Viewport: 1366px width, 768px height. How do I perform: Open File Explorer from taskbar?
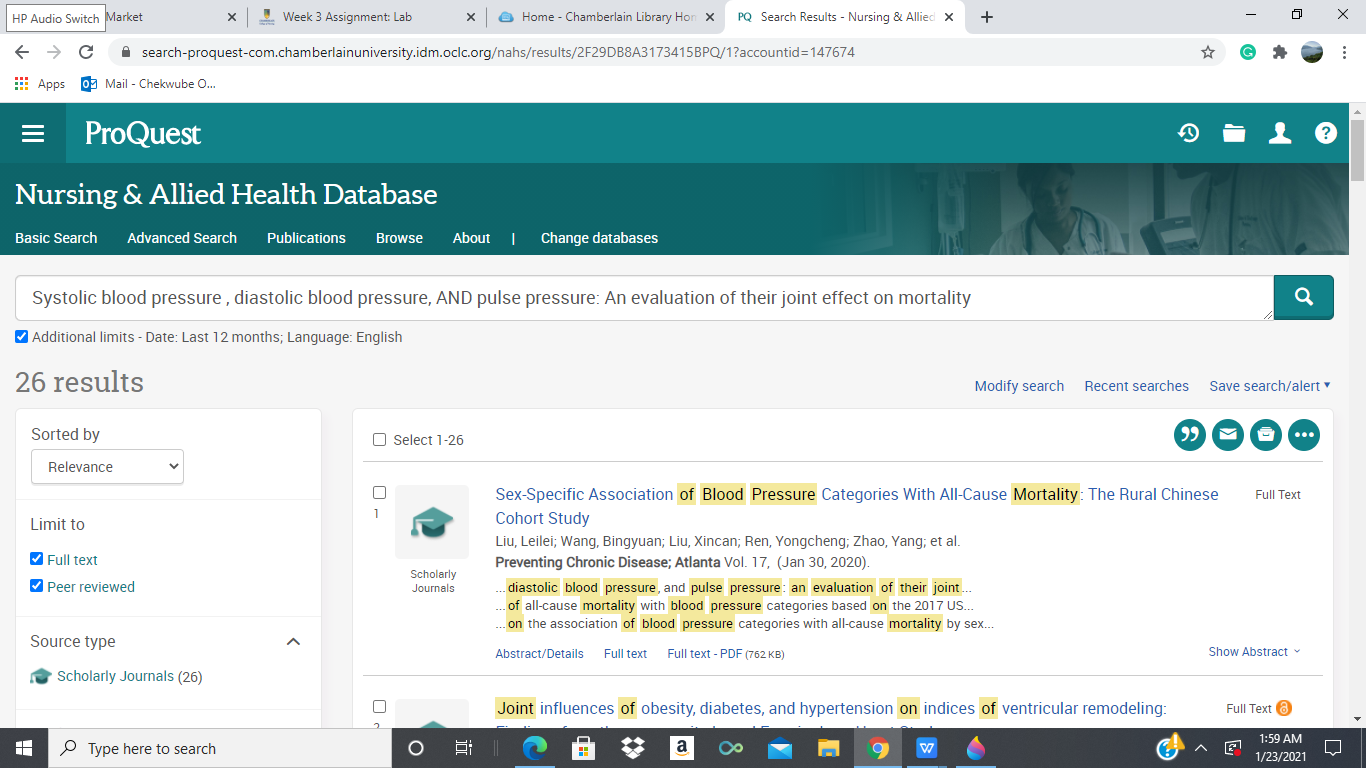(x=828, y=748)
